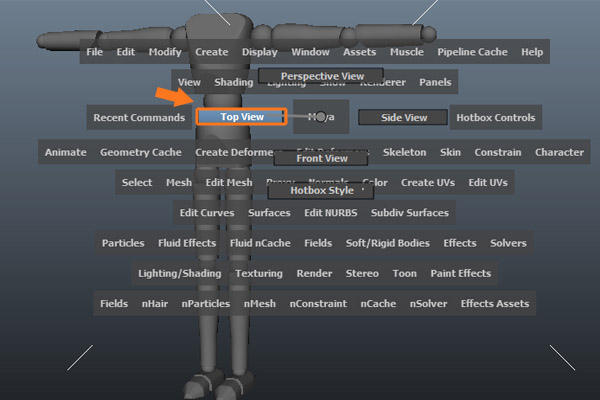The width and height of the screenshot is (600, 400).
Task: Open the Paint Effects menu
Action: point(461,273)
